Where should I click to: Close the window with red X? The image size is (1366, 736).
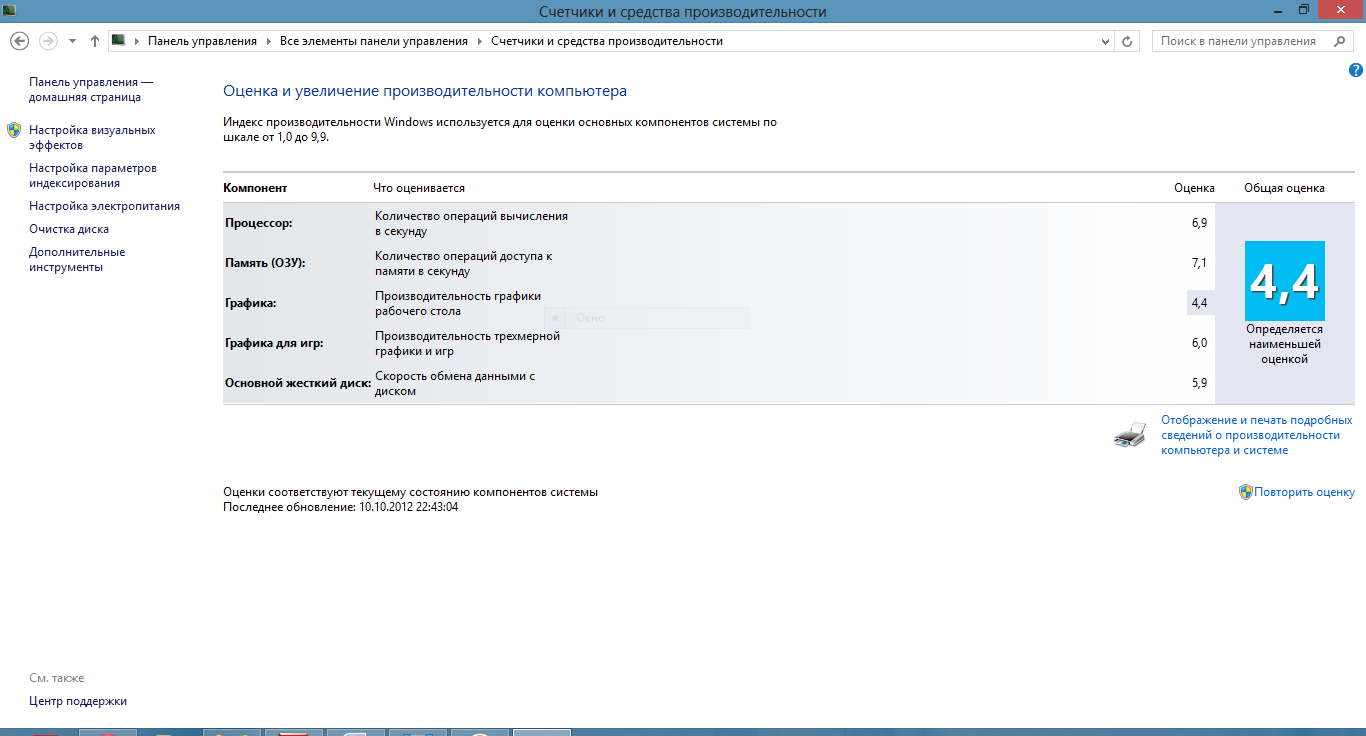[1341, 10]
